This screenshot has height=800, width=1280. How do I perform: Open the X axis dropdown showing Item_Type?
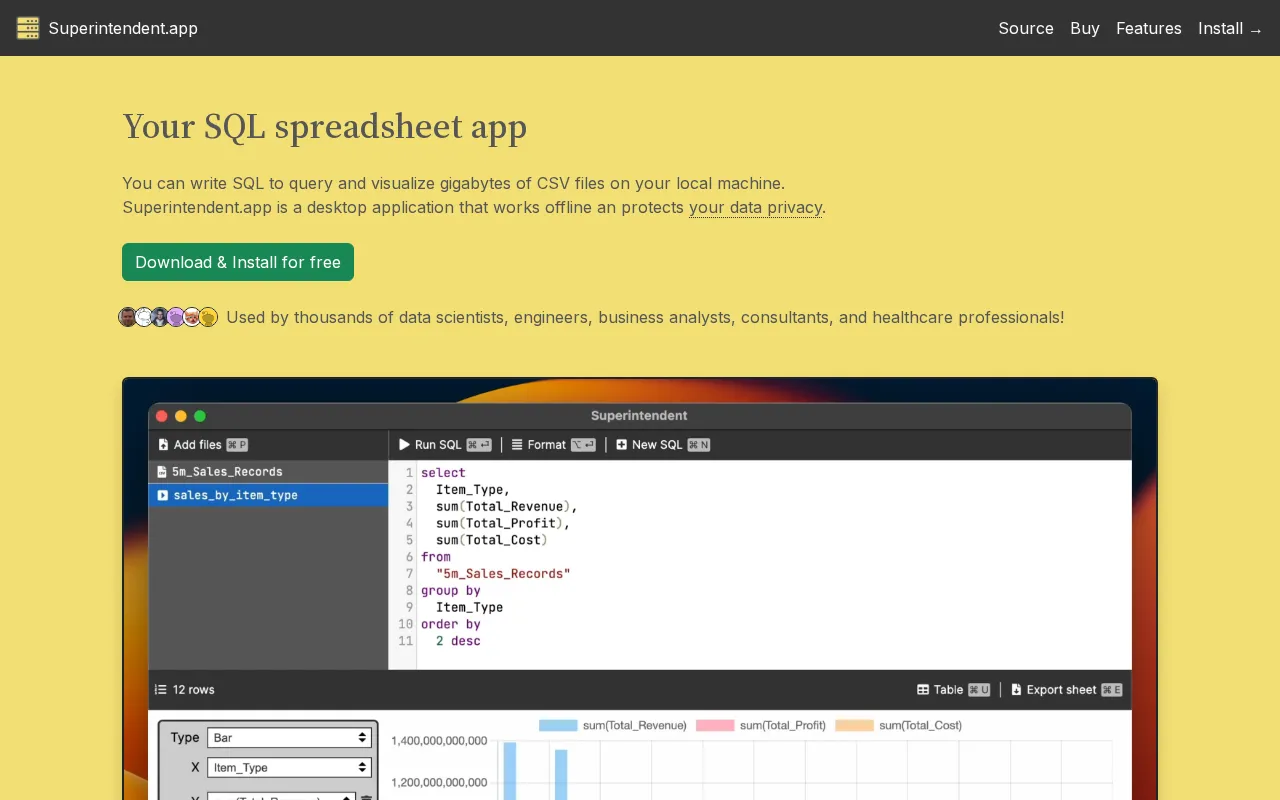289,768
